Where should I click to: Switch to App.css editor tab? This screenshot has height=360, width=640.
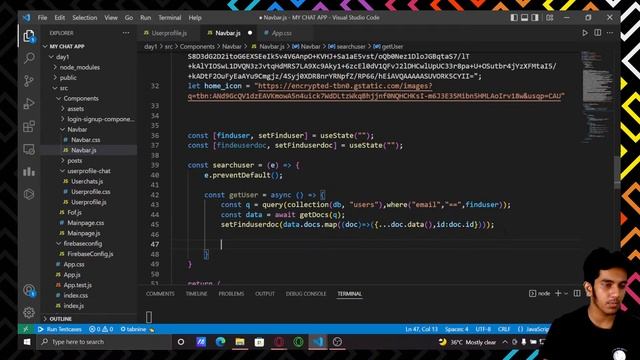point(282,33)
